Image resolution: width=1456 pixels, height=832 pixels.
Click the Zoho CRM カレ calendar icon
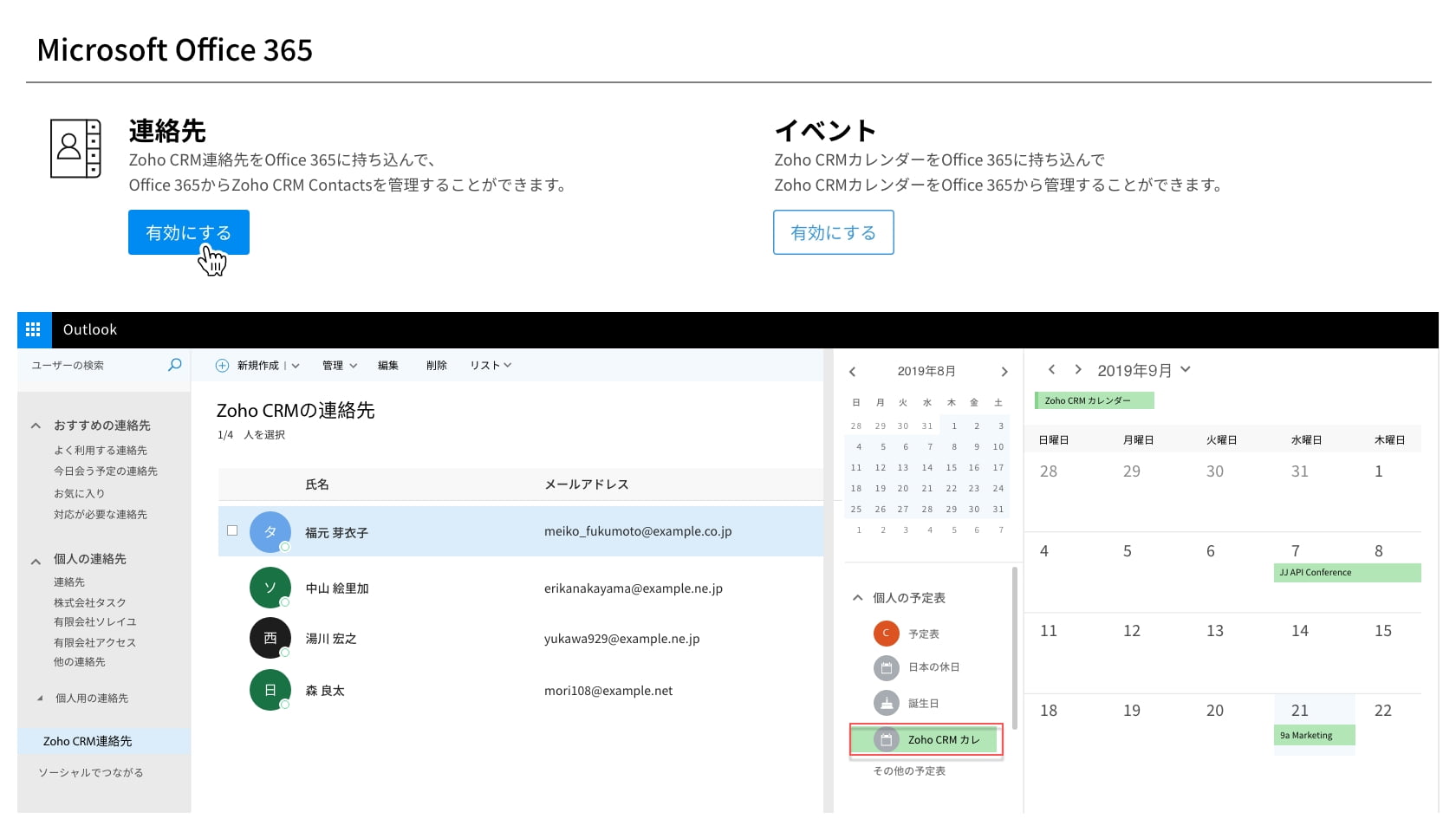coord(886,739)
